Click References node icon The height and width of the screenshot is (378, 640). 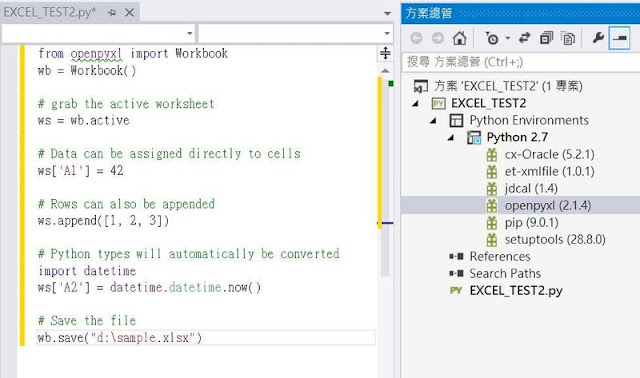click(456, 256)
